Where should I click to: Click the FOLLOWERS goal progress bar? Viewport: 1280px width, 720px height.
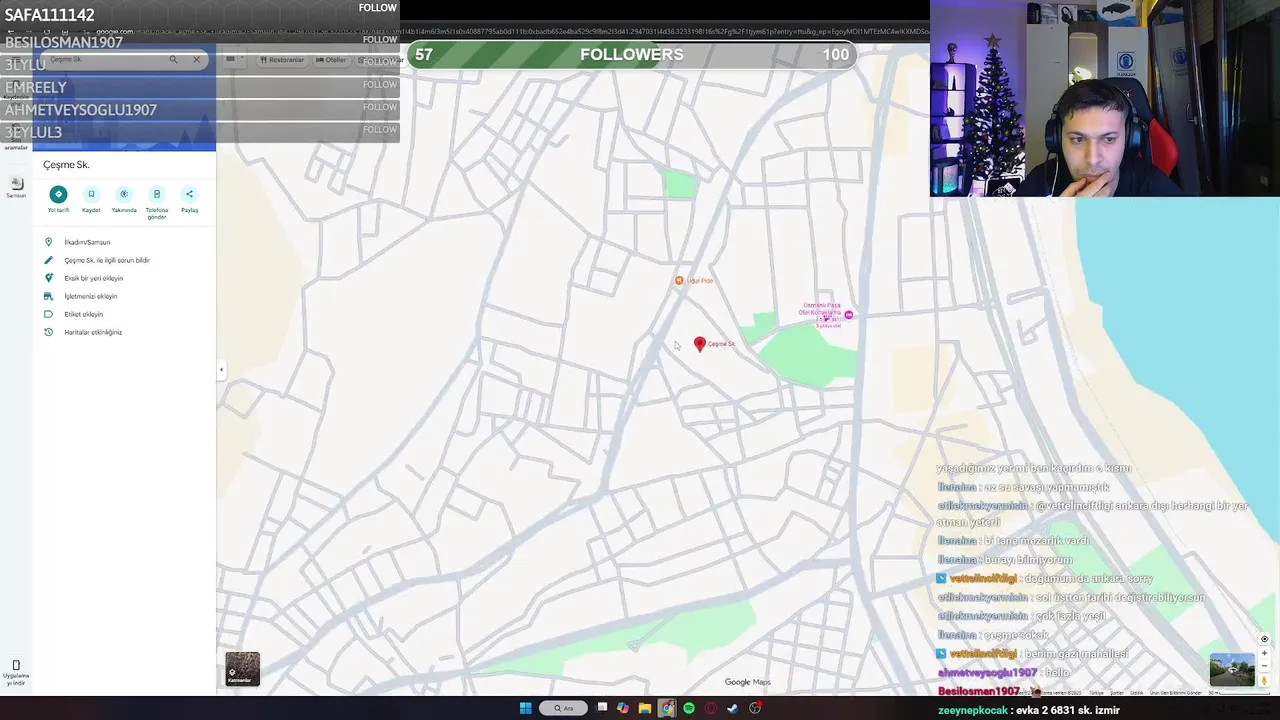pyautogui.click(x=631, y=55)
